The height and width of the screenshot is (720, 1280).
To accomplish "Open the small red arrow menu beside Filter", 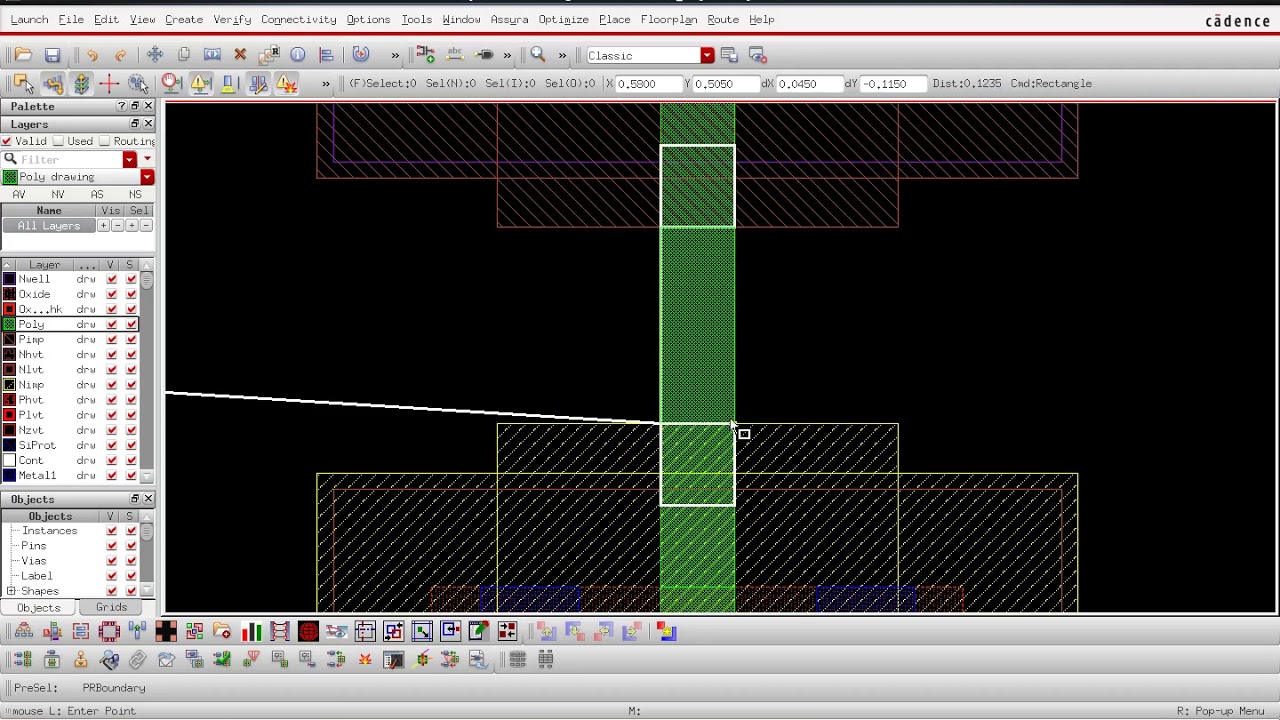I will click(x=147, y=159).
